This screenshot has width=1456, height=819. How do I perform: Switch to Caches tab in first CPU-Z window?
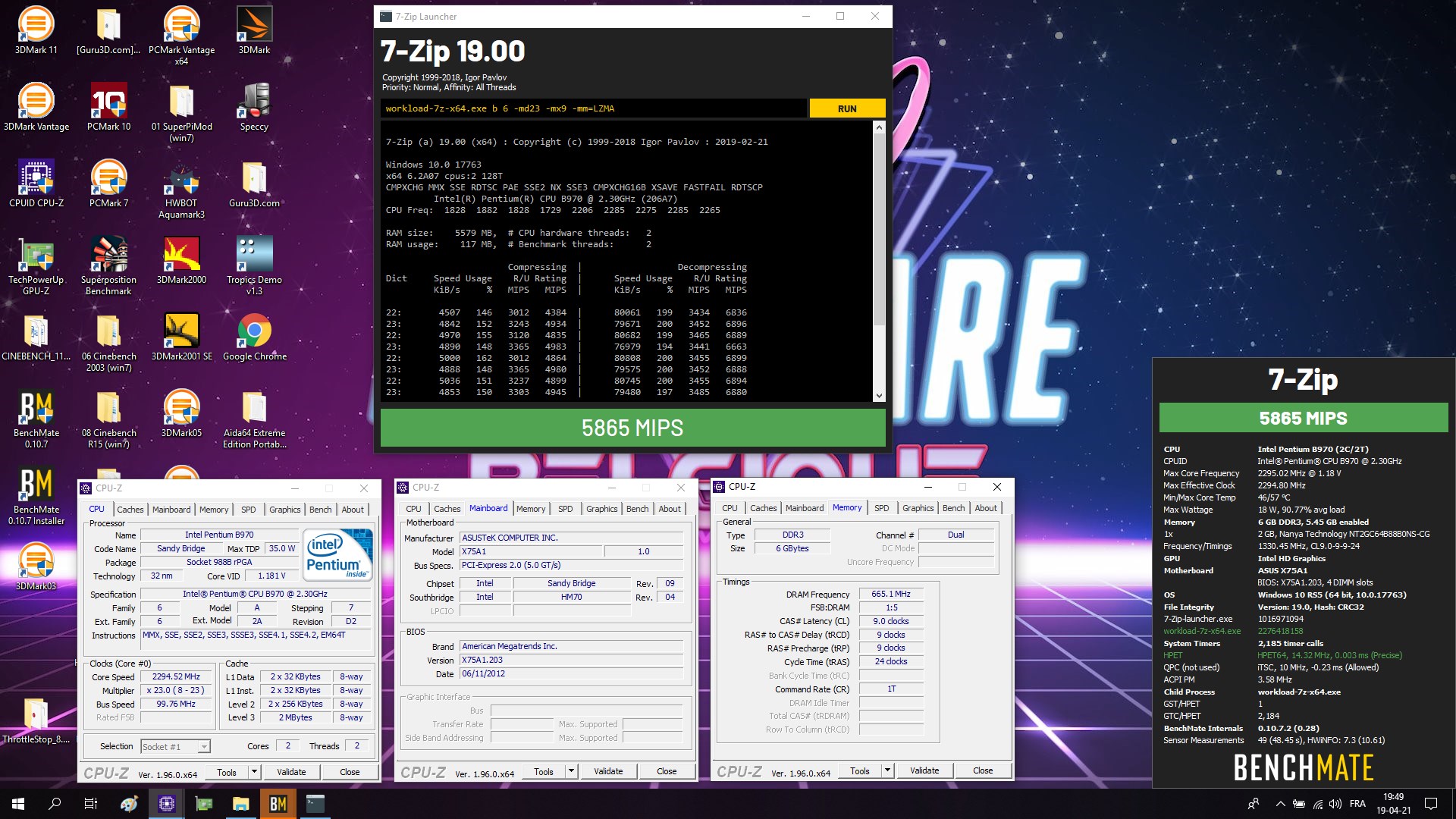click(x=130, y=510)
